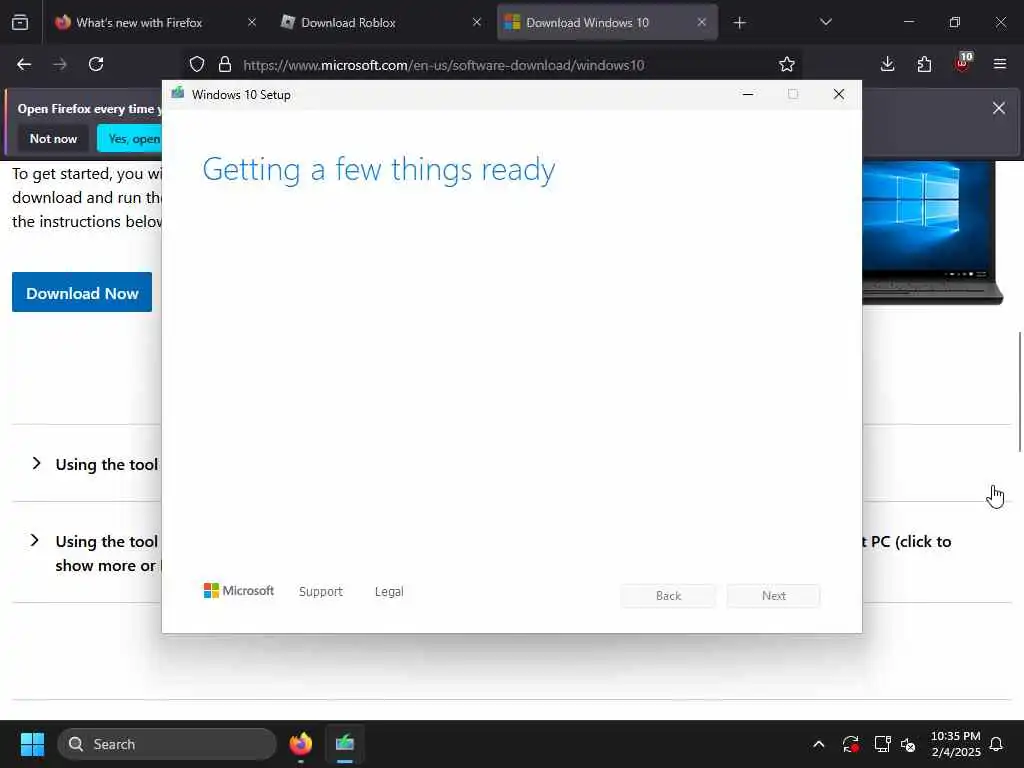The image size is (1024, 768).
Task: Open the clock and date 10:35 PM
Action: pos(955,744)
